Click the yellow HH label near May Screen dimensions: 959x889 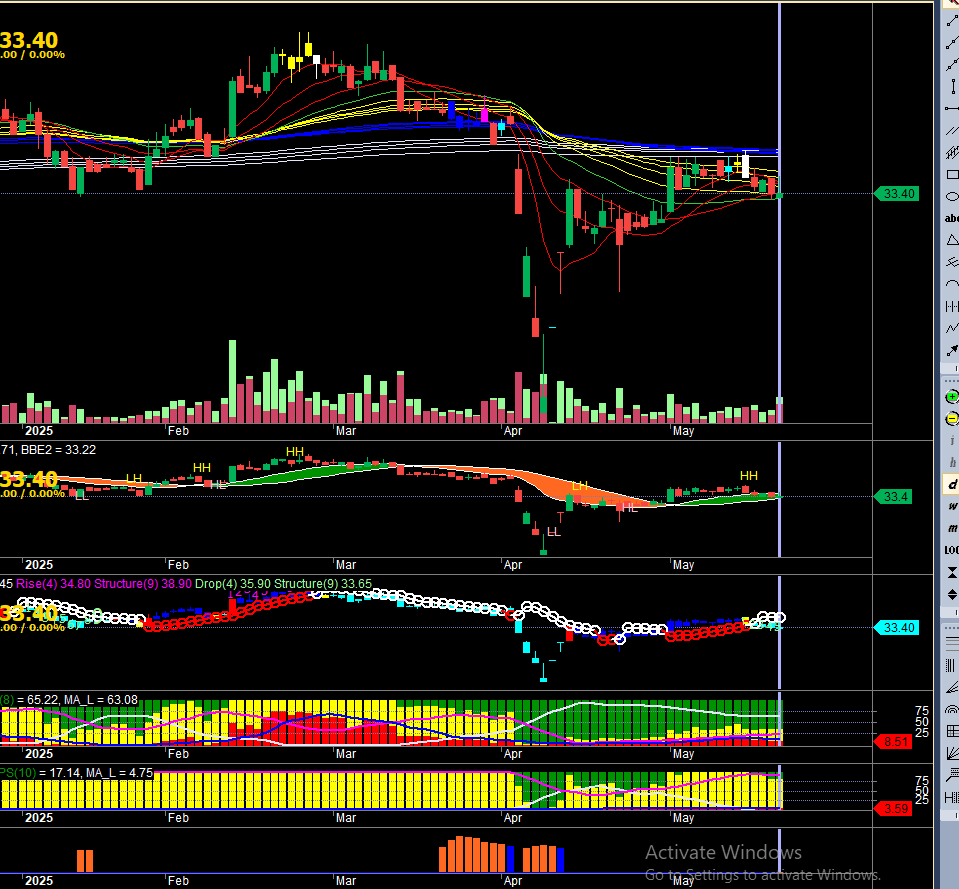pyautogui.click(x=749, y=476)
